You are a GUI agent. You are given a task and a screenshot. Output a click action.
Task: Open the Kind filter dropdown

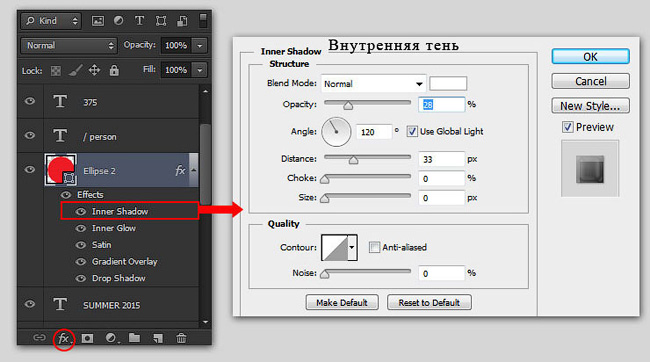[51, 21]
